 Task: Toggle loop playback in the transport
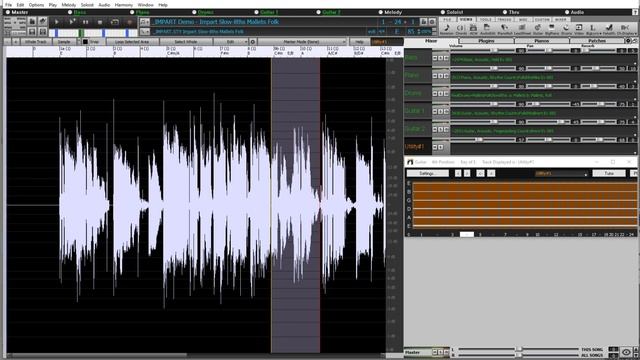pos(115,22)
